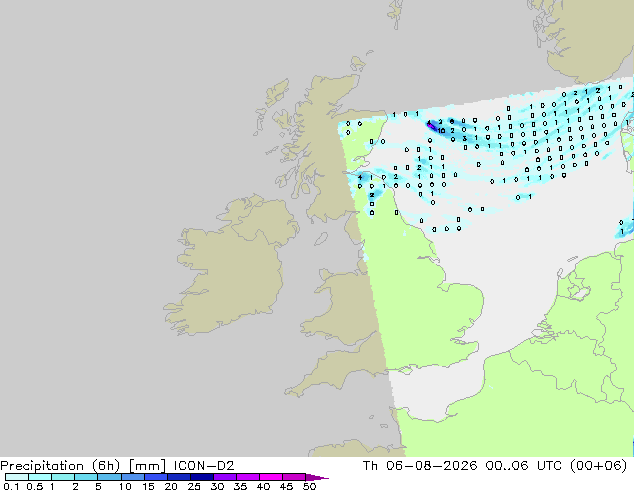The width and height of the screenshot is (634, 490).
Task: Click the 'Precipitation (6h)' title text
Action: pos(60,466)
